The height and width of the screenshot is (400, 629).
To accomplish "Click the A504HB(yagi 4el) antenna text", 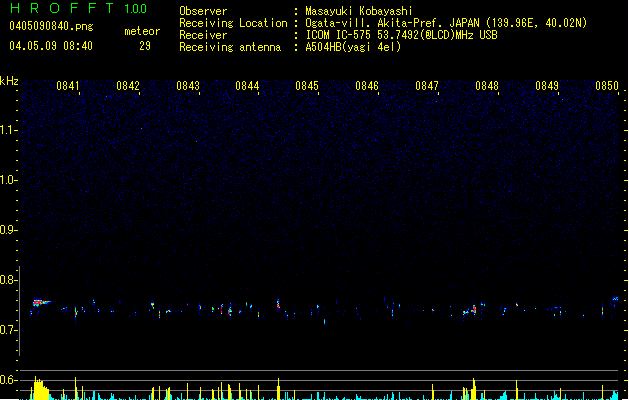I will (353, 47).
